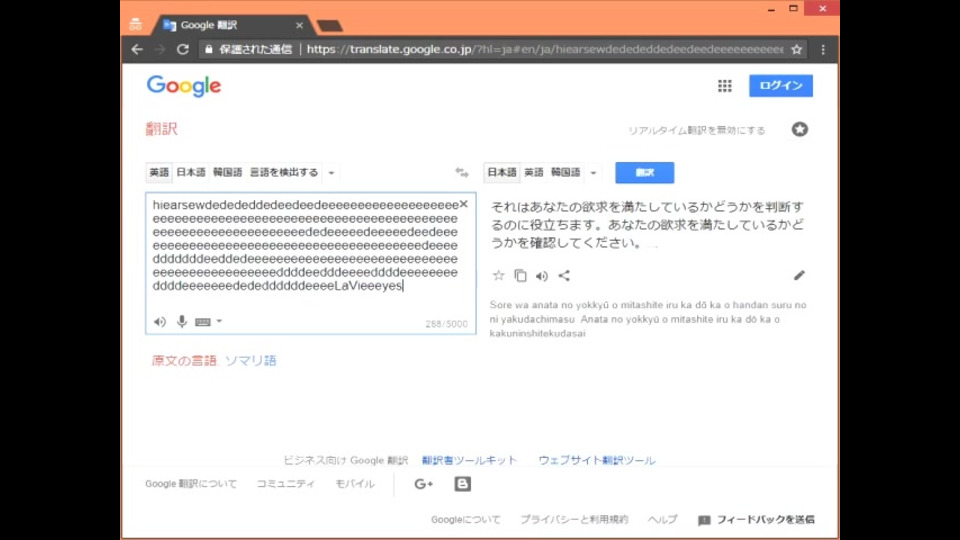
Task: Click the Google logo
Action: point(184,86)
